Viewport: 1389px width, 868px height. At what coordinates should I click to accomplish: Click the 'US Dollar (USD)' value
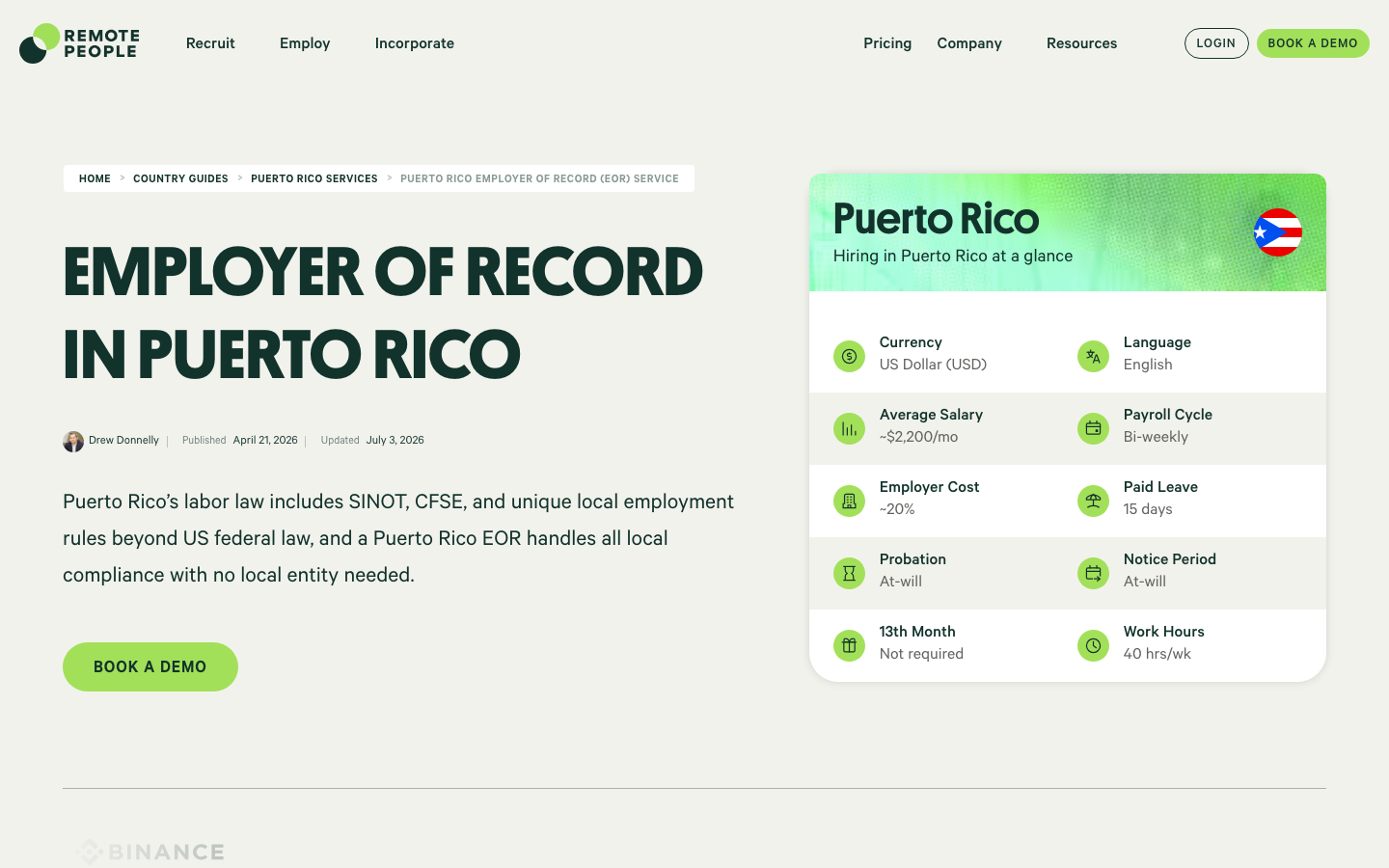(x=933, y=365)
